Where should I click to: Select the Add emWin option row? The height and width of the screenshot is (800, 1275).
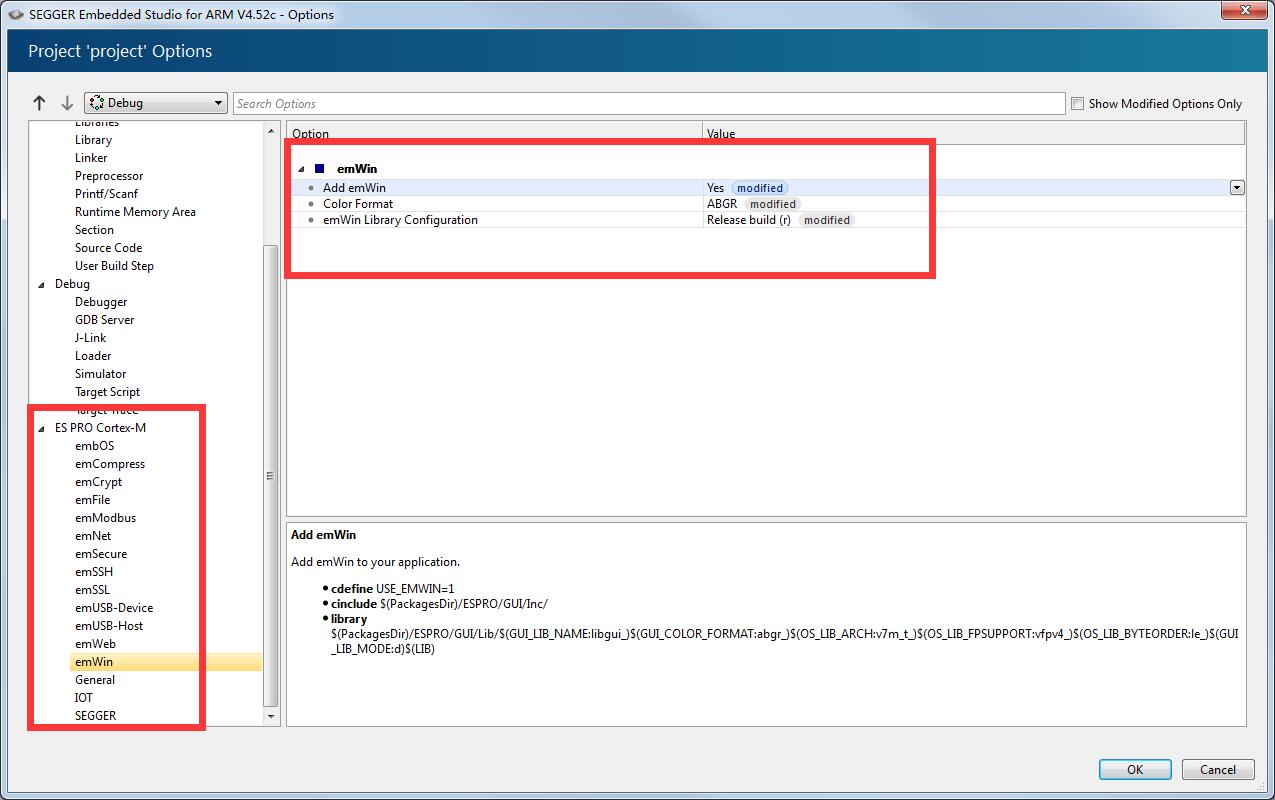pos(765,187)
